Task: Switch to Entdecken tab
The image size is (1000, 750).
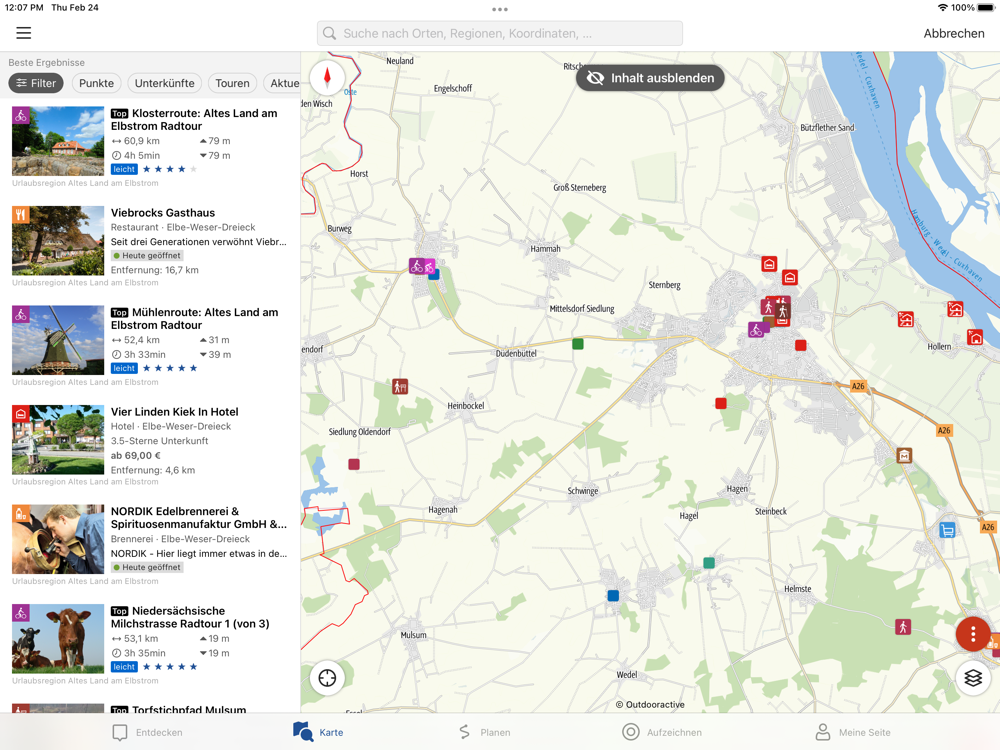Action: point(147,732)
